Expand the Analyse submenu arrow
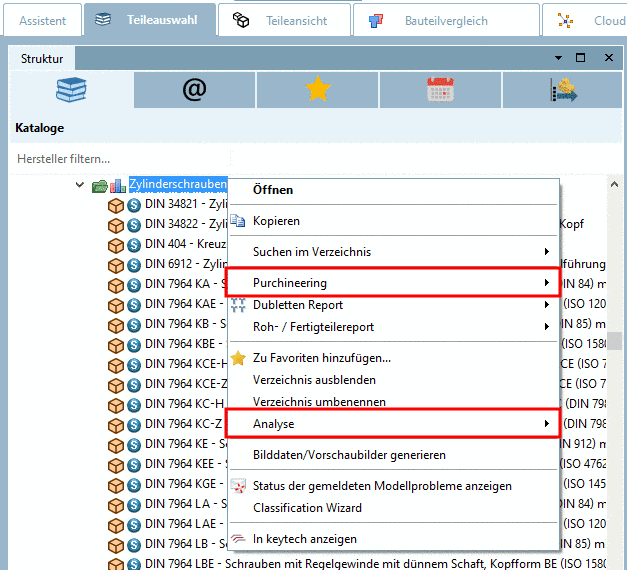 tap(547, 424)
